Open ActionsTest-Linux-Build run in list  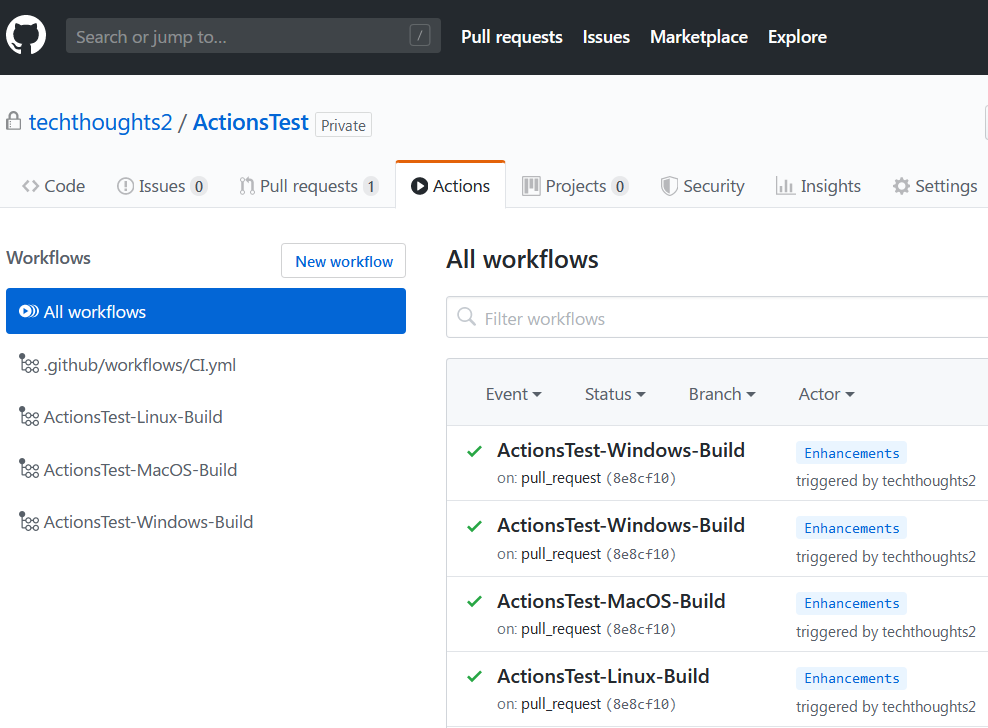(603, 676)
